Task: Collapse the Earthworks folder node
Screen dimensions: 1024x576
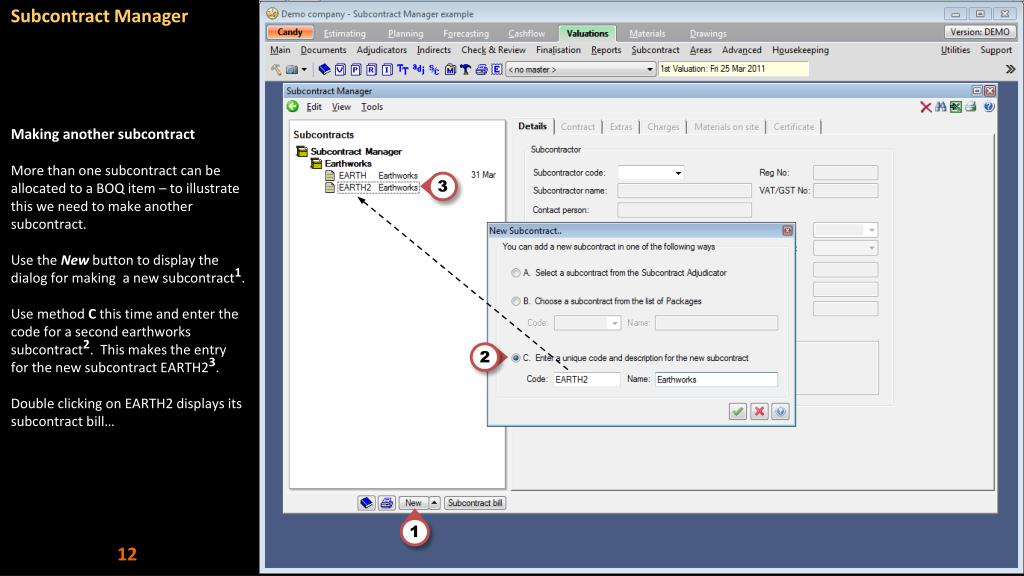Action: coord(316,163)
